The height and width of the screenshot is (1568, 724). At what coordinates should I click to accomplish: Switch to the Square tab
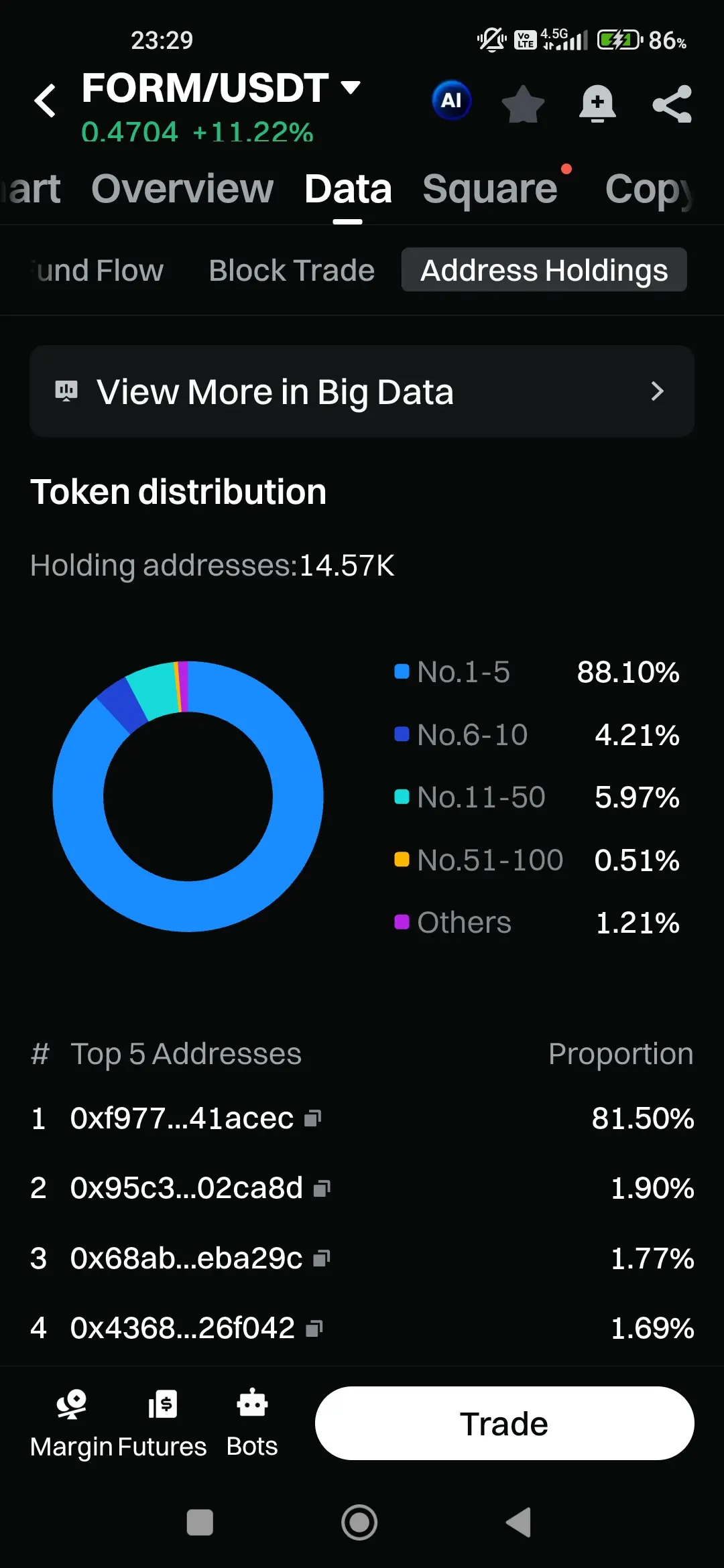(490, 188)
